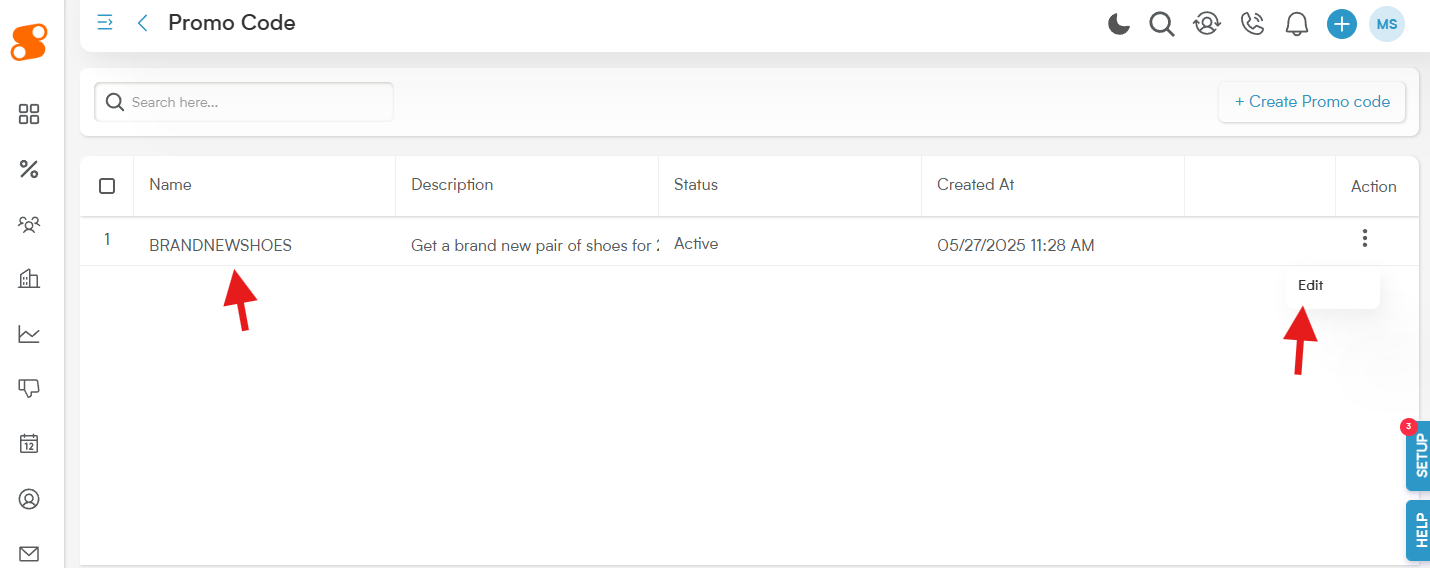Image resolution: width=1430 pixels, height=568 pixels.
Task: Open the phone call icon
Action: (x=1252, y=24)
